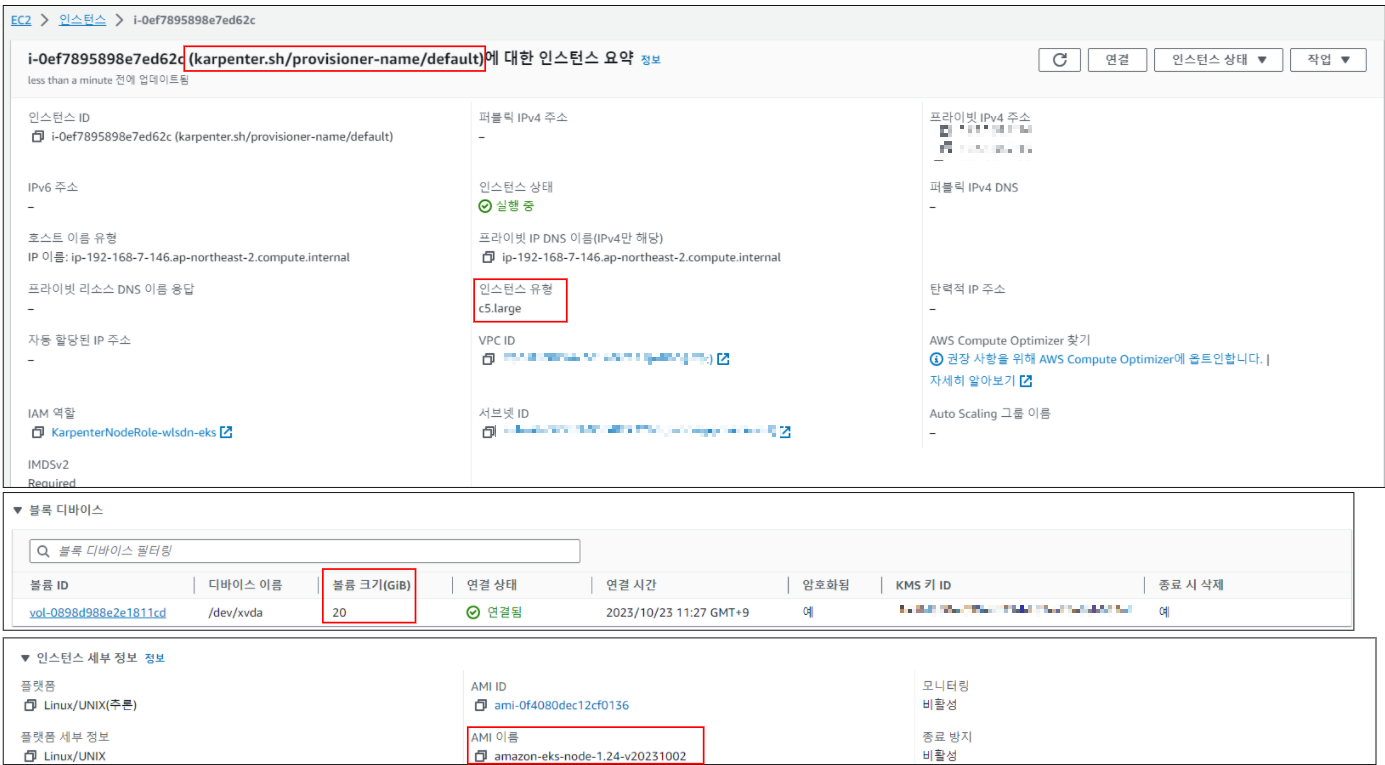Screen dimensions: 1385x765
Task: Go to 인스턴스 breadcrumb link
Action: (83, 19)
